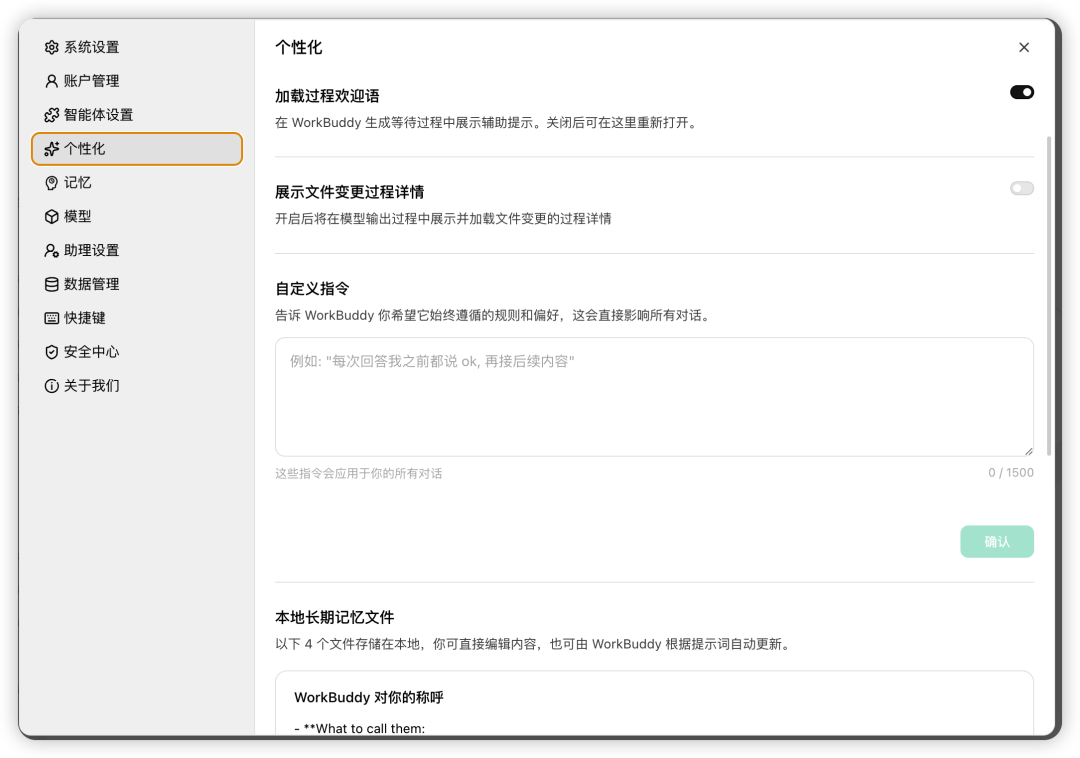Click the 0 / 1500 character counter
This screenshot has height=758, width=1080.
point(1010,473)
